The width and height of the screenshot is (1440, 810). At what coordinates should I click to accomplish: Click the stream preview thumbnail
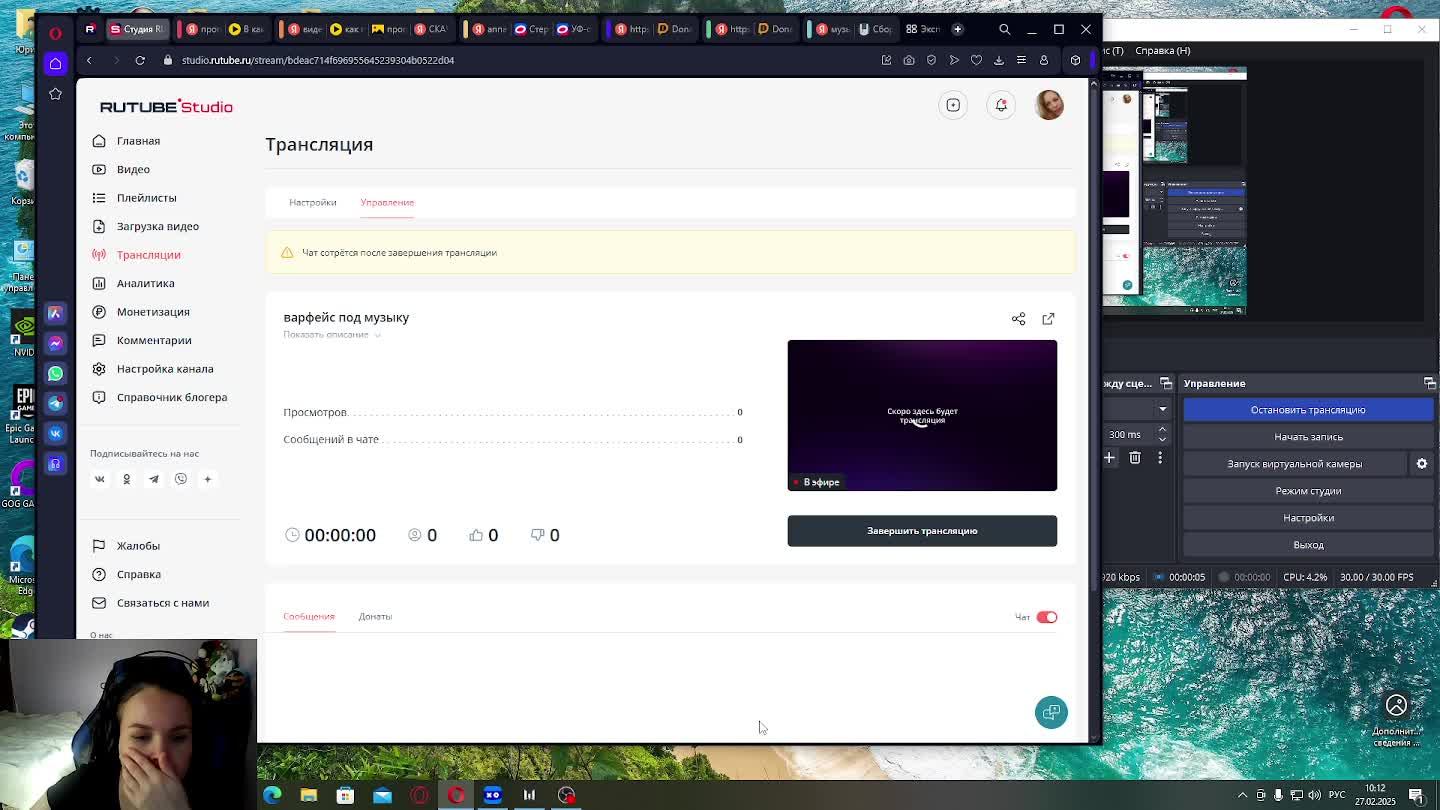coord(922,415)
